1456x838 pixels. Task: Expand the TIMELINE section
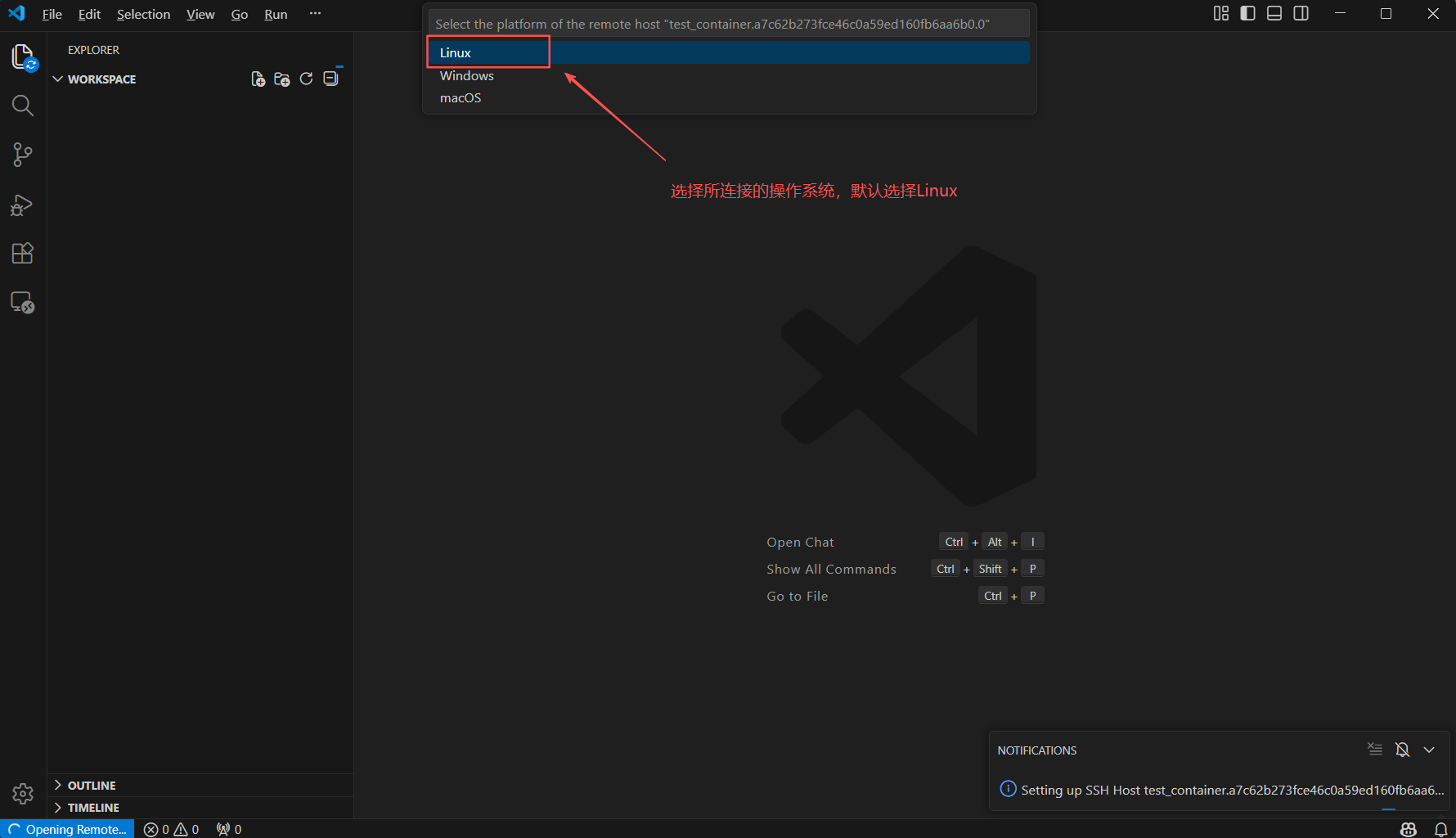point(200,807)
